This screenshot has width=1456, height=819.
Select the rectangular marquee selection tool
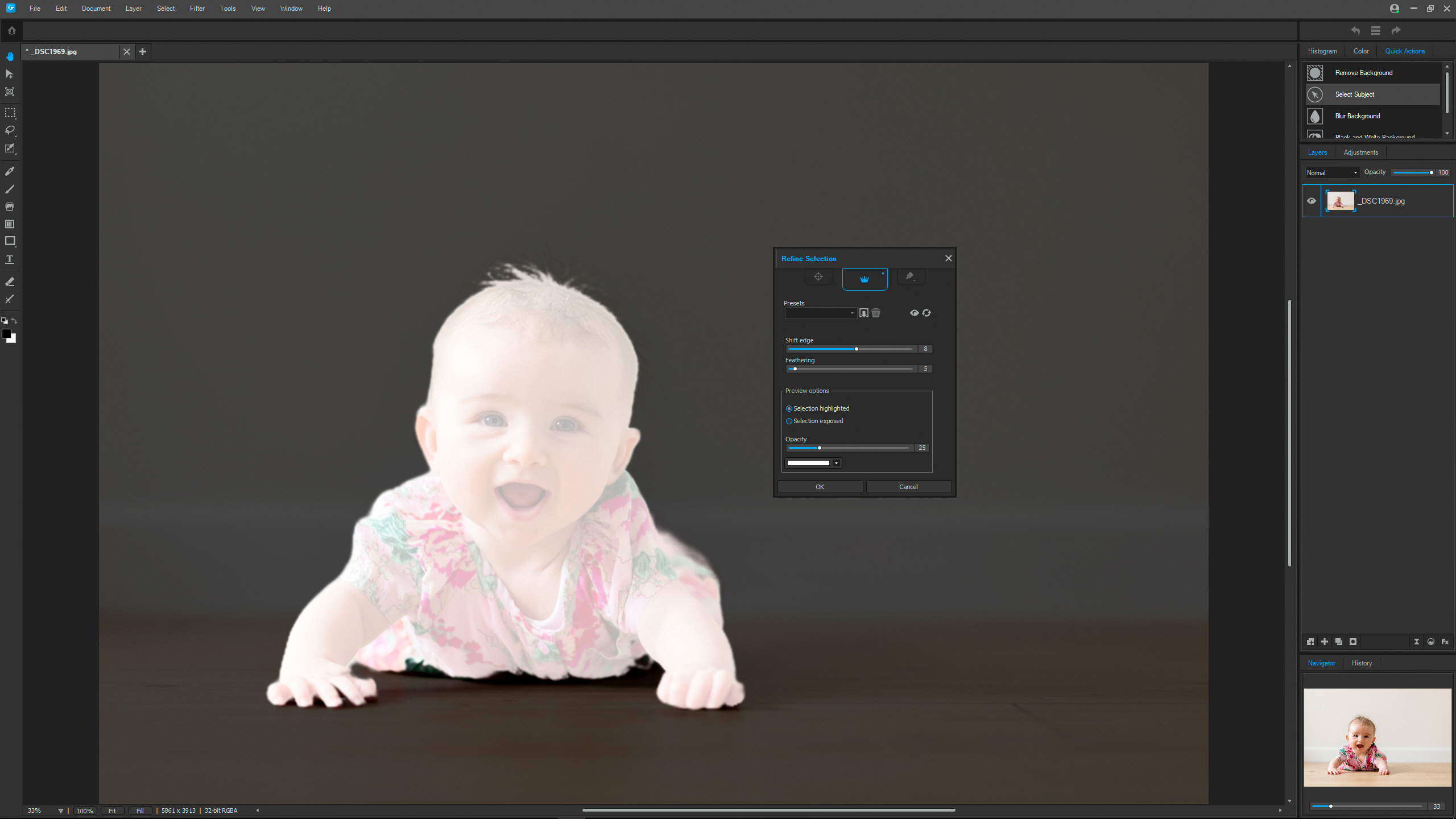[10, 113]
